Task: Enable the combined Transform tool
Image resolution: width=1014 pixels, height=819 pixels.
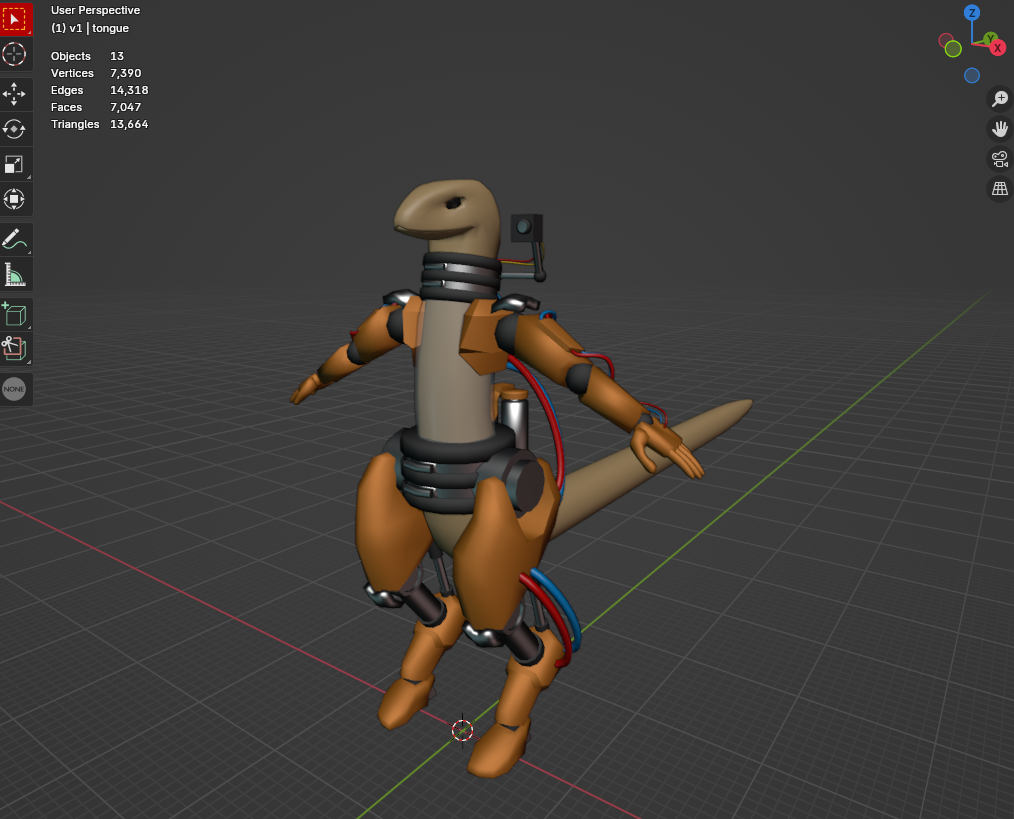Action: pyautogui.click(x=14, y=199)
